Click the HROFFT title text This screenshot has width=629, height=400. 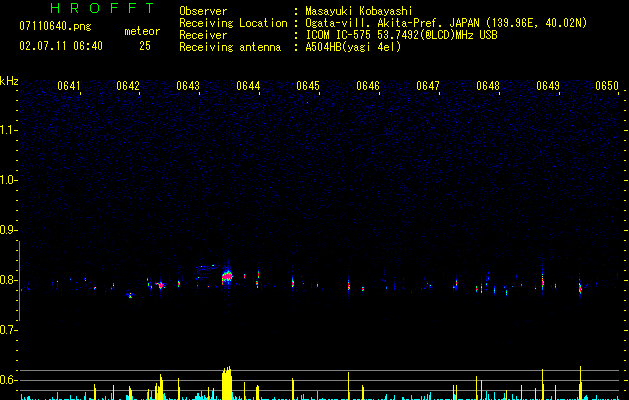pos(103,8)
